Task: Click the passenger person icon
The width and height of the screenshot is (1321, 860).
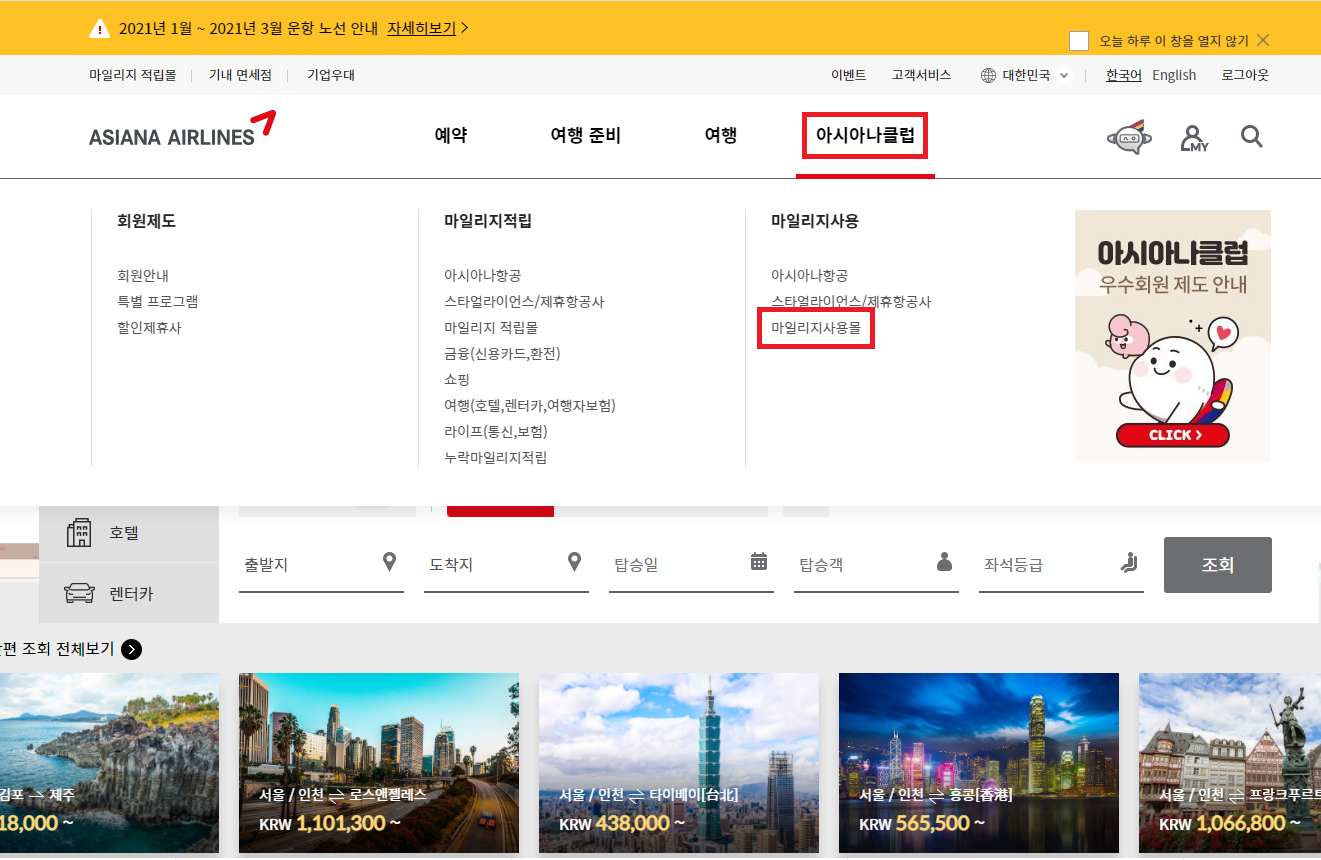Action: point(944,562)
